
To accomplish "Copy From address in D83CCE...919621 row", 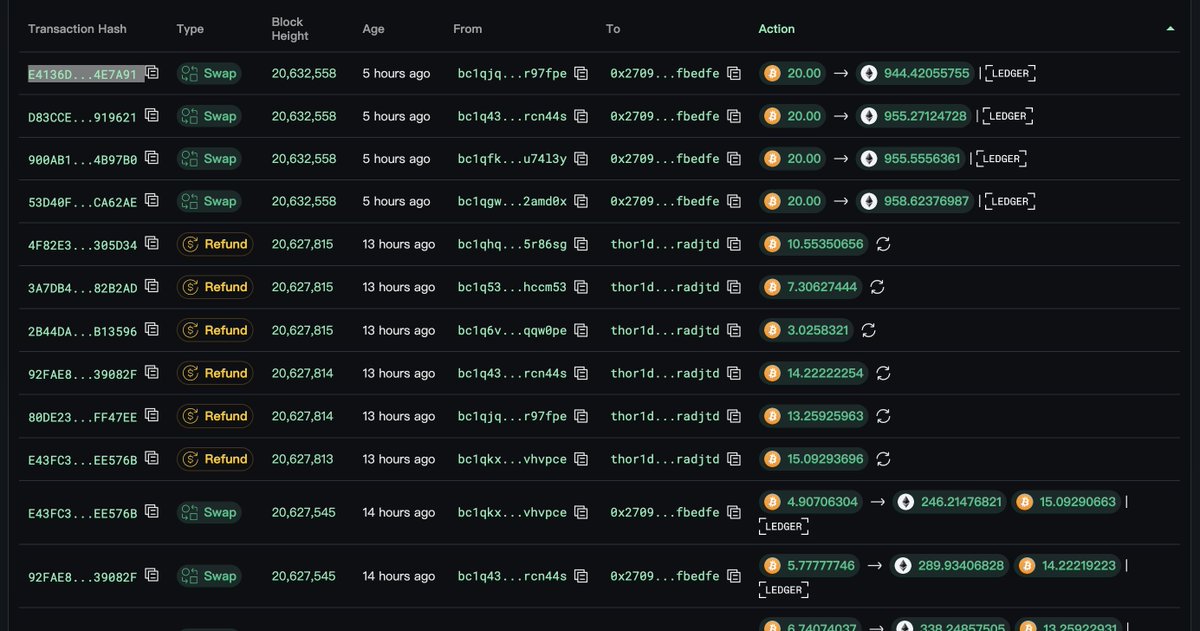I will pos(581,116).
